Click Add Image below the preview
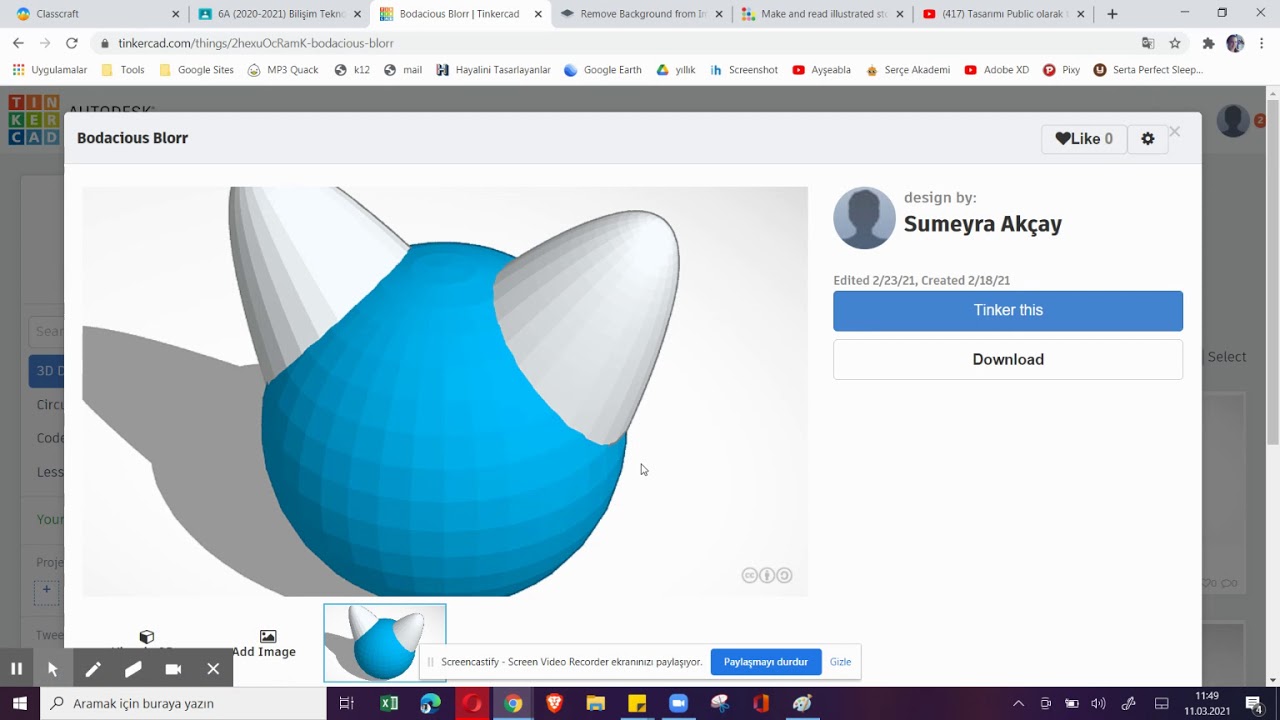1280x720 pixels. click(264, 644)
